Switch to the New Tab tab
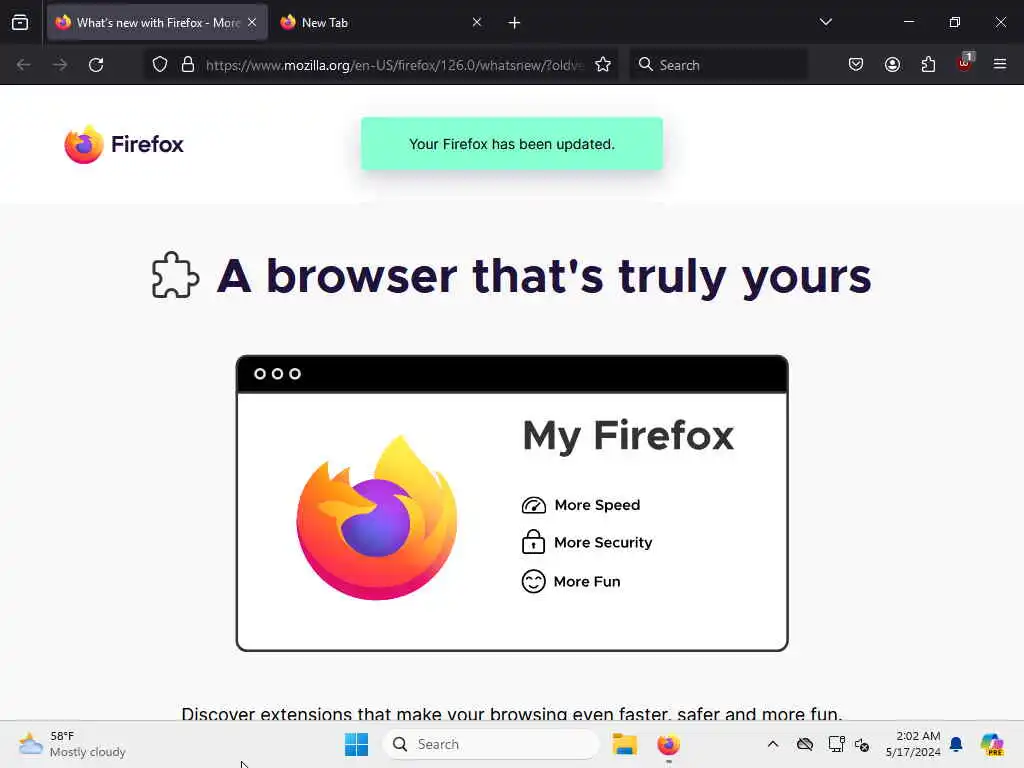The width and height of the screenshot is (1024, 768). click(380, 23)
